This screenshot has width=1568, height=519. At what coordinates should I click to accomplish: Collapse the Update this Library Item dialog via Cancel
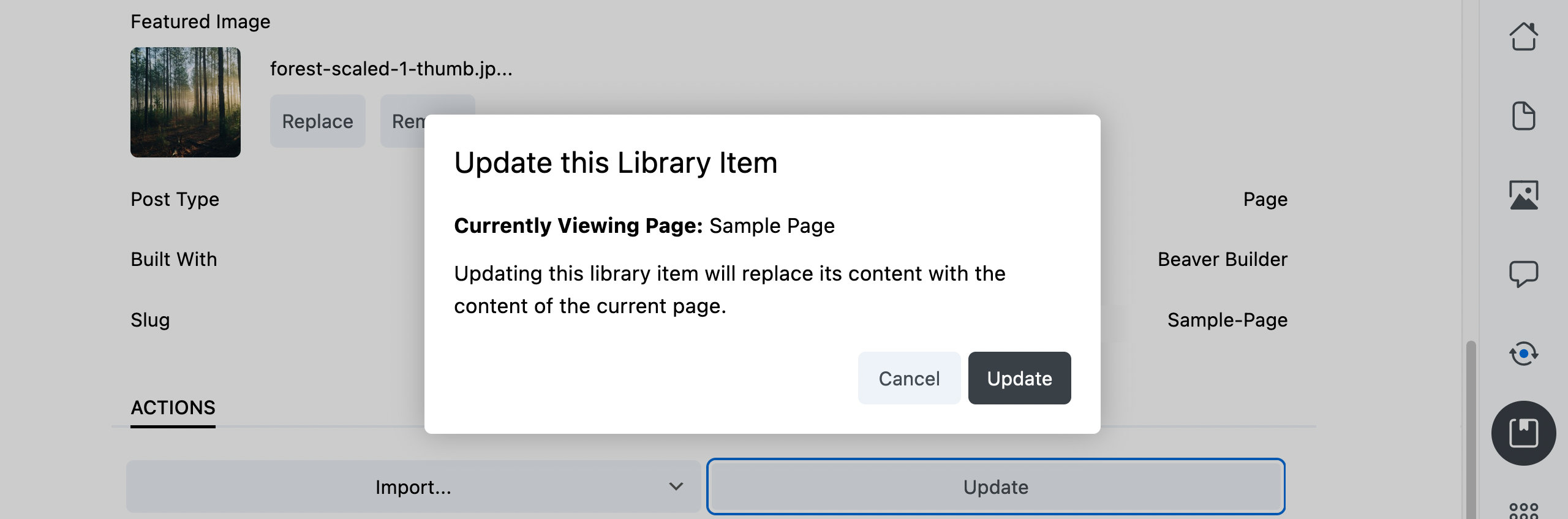coord(909,378)
